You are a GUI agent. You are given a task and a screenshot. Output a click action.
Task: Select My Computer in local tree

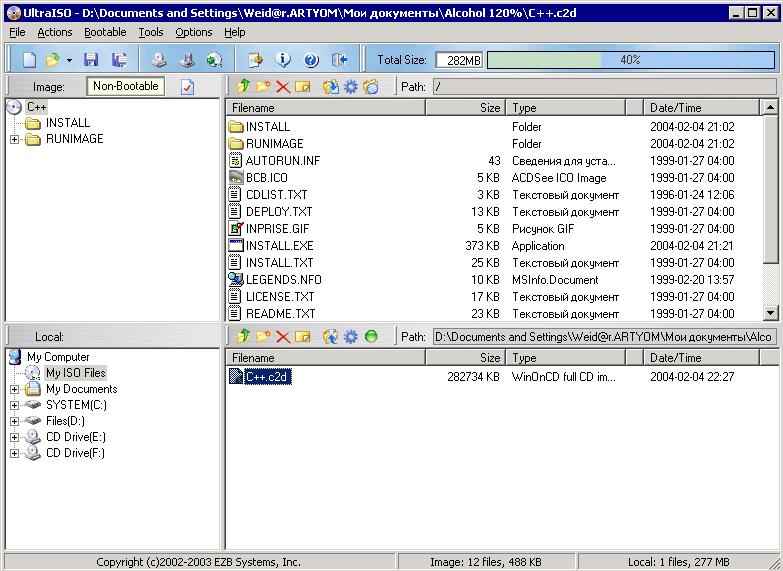58,357
